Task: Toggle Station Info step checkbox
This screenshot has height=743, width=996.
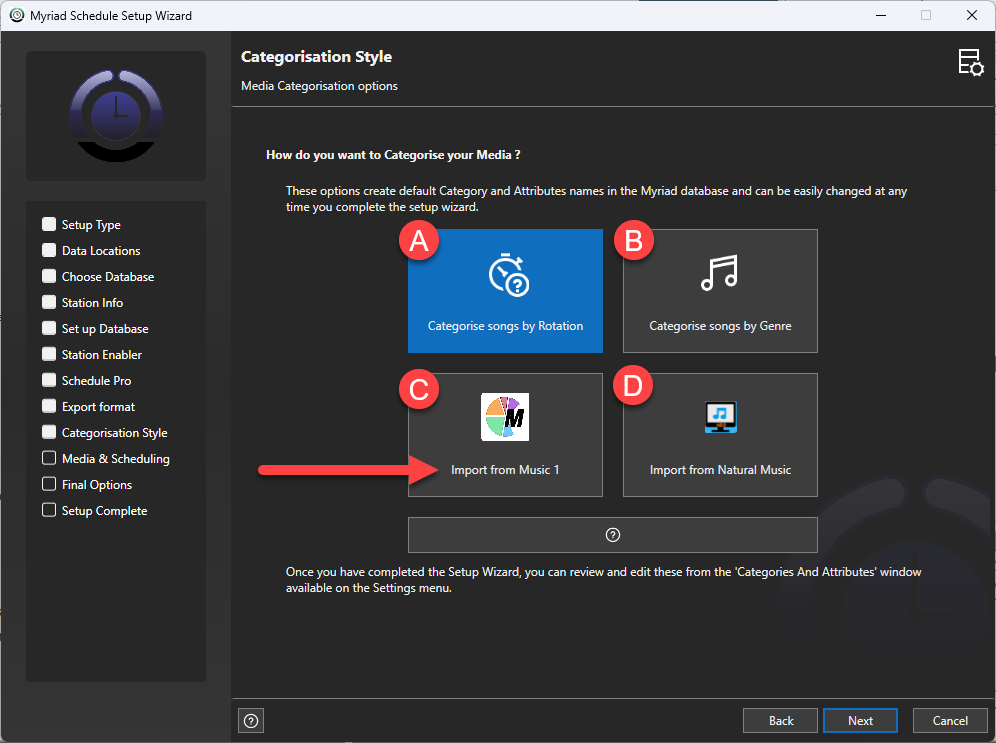Action: [49, 302]
